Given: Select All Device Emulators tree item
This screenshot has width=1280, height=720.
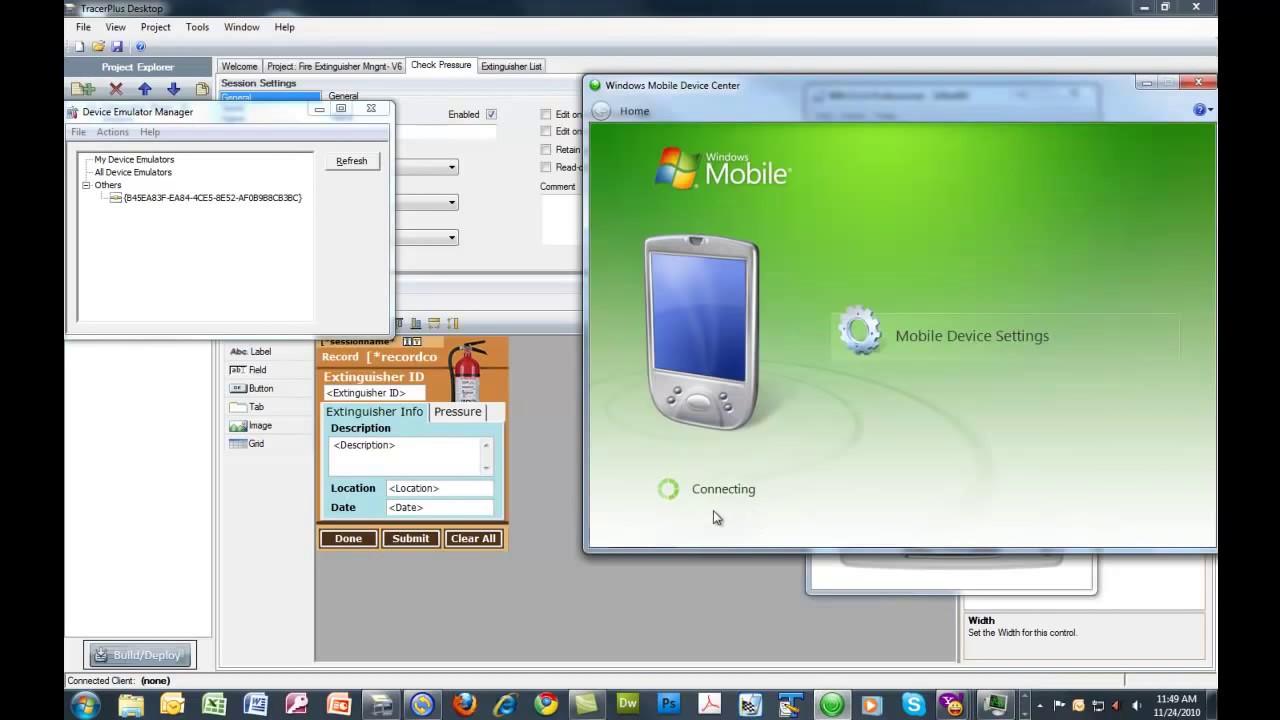Looking at the screenshot, I should pos(133,172).
